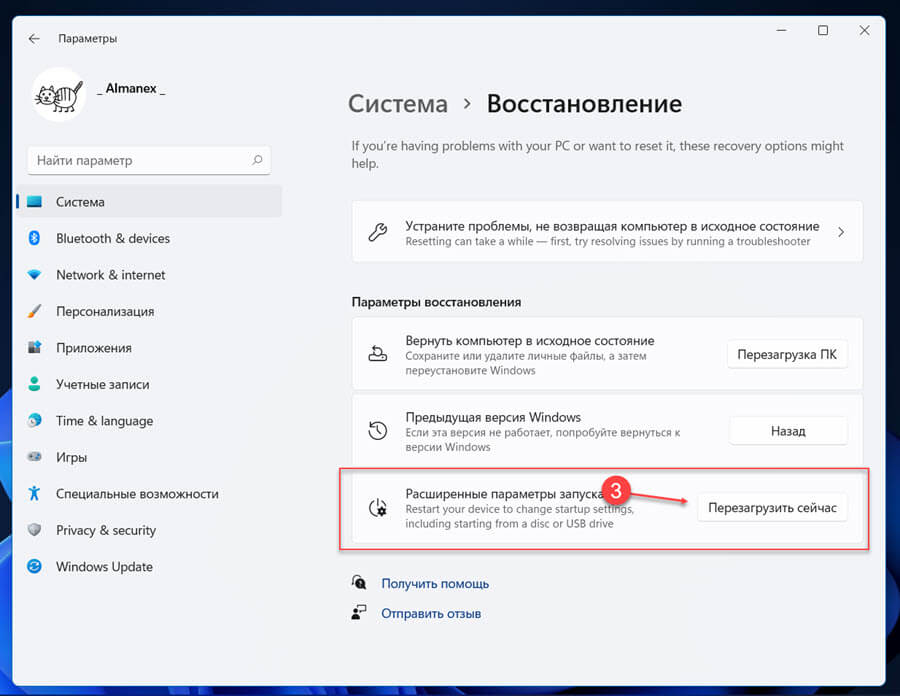Screen dimensions: 900x696
Task: Focus the Найти параметр search field
Action: (x=149, y=161)
